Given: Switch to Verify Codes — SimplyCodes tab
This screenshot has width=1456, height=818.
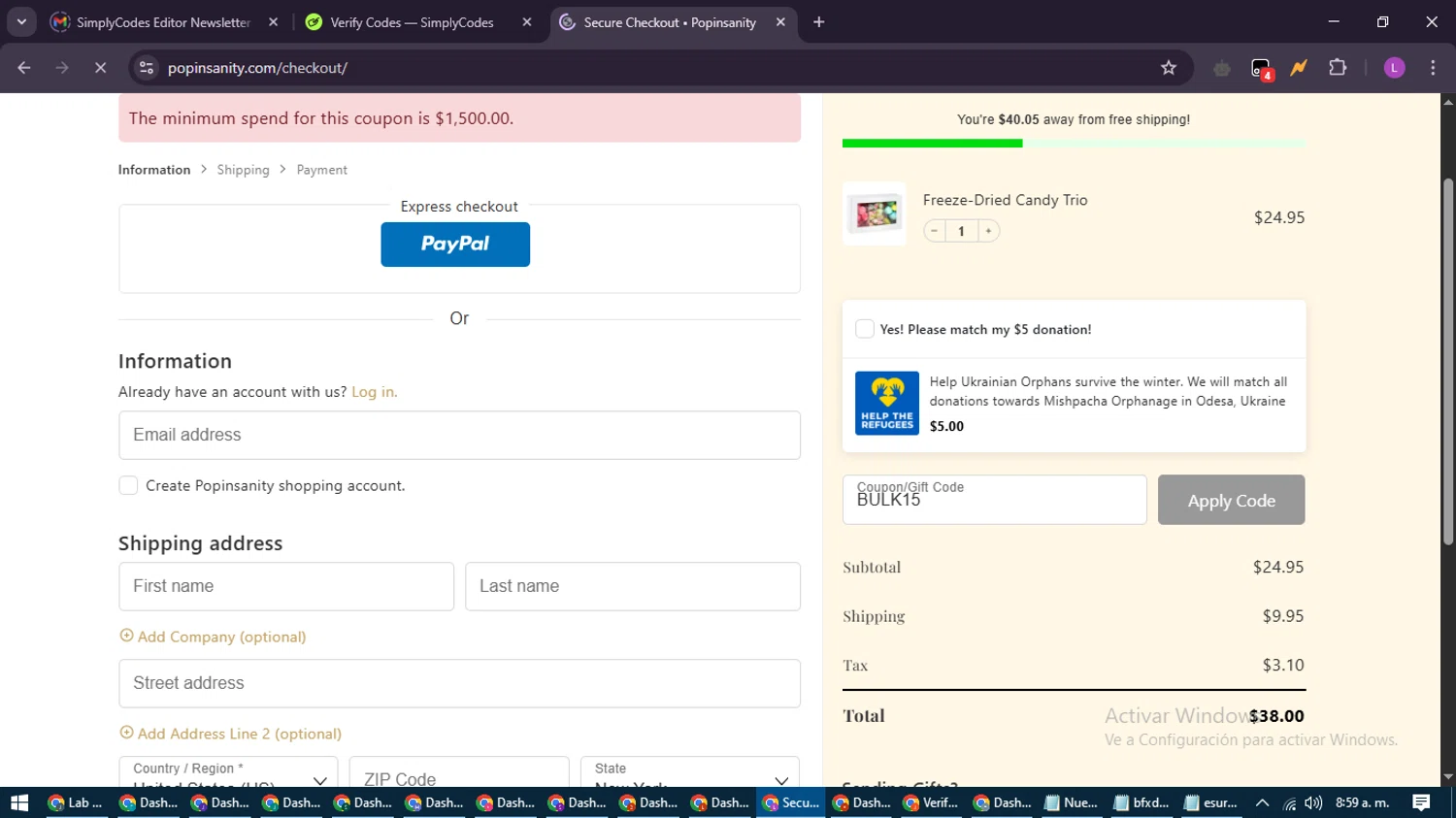Looking at the screenshot, I should click(412, 22).
